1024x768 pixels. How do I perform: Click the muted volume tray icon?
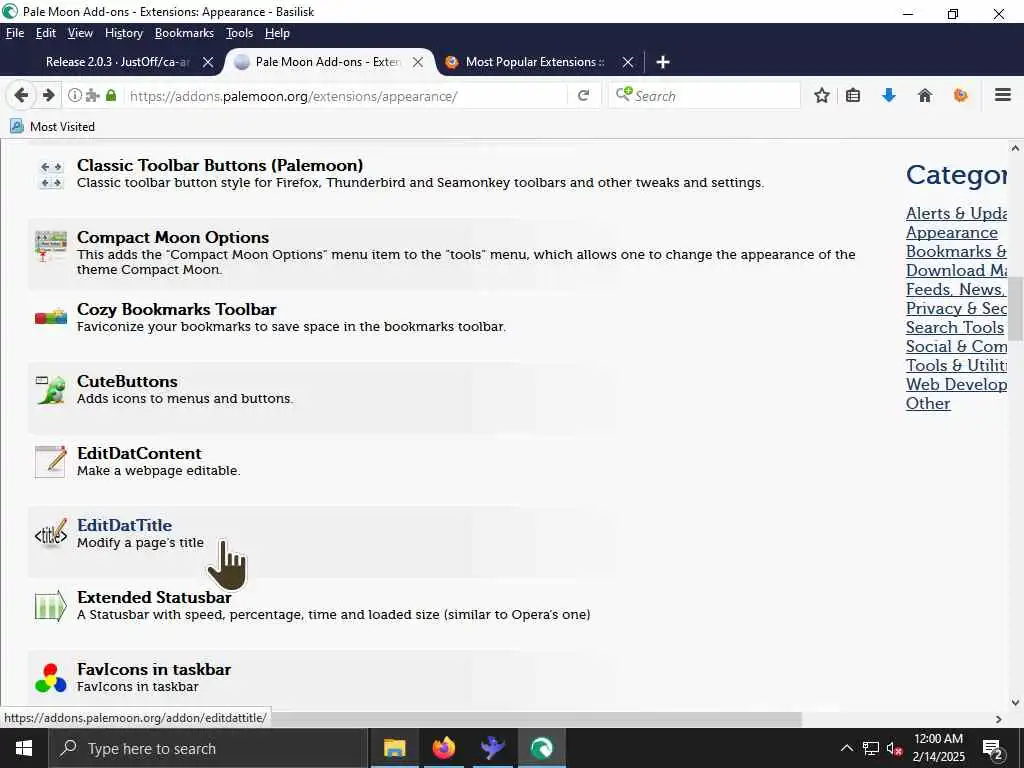click(x=894, y=748)
